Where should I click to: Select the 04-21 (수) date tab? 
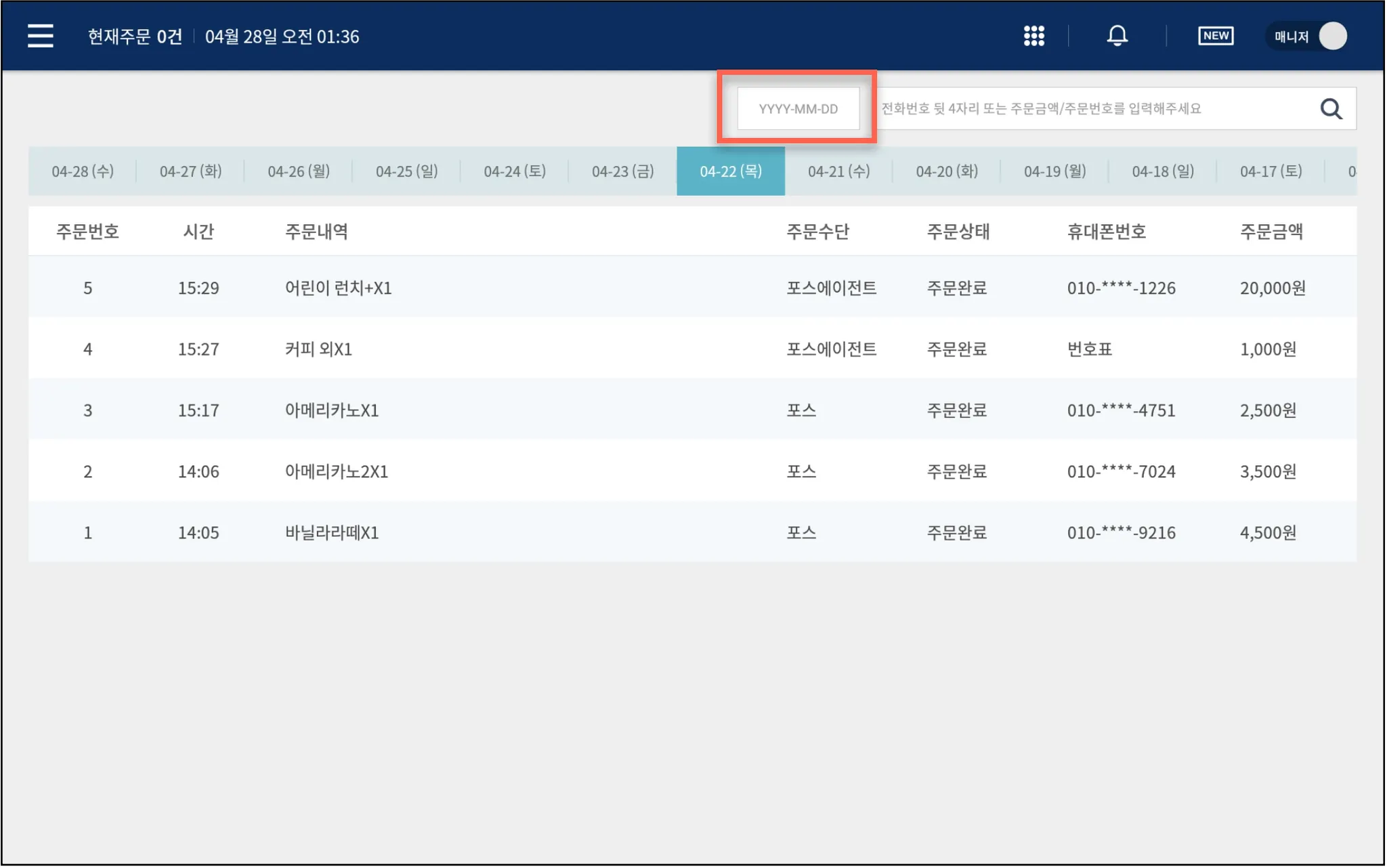click(838, 171)
